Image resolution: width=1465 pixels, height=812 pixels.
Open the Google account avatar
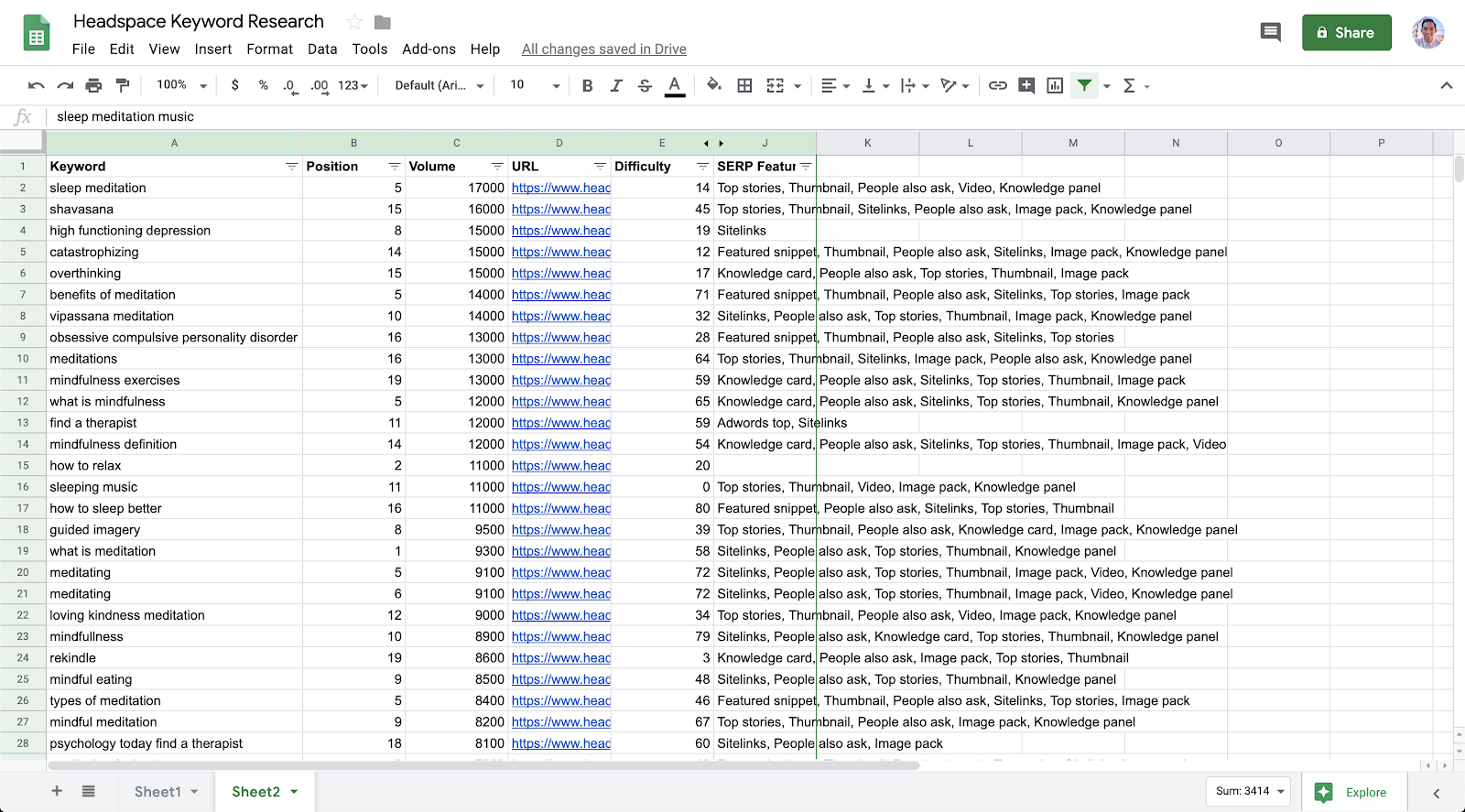(x=1427, y=33)
